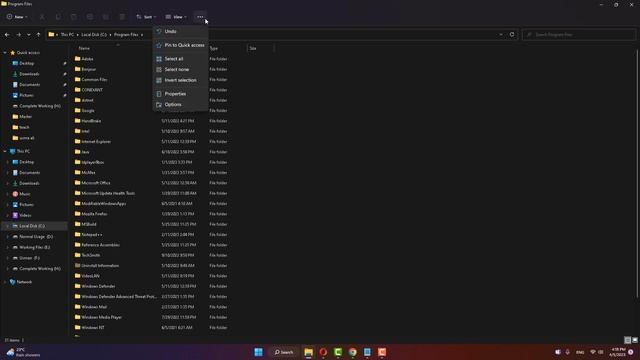Image resolution: width=640 pixels, height=360 pixels.
Task: Open the View dropdown
Action: [176, 17]
